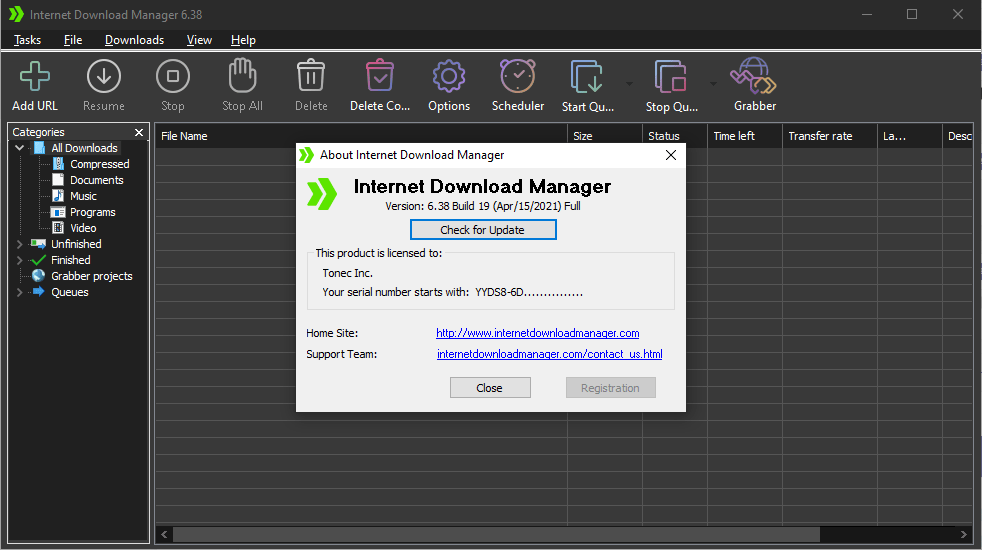
Task: Click the horizontal scrollbar thumb
Action: click(x=496, y=534)
